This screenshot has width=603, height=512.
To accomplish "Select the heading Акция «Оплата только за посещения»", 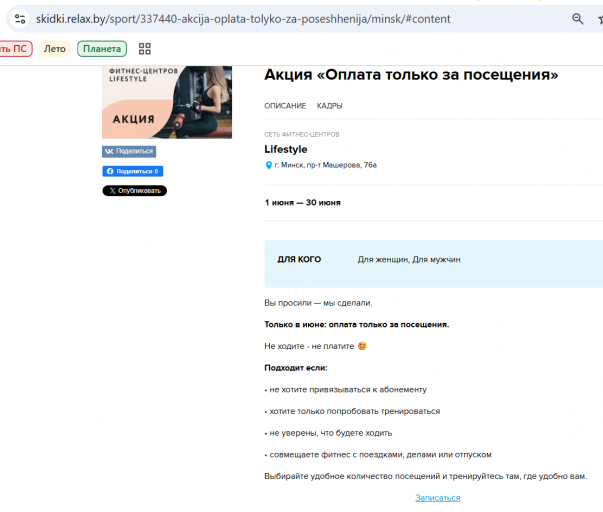I will (x=411, y=75).
